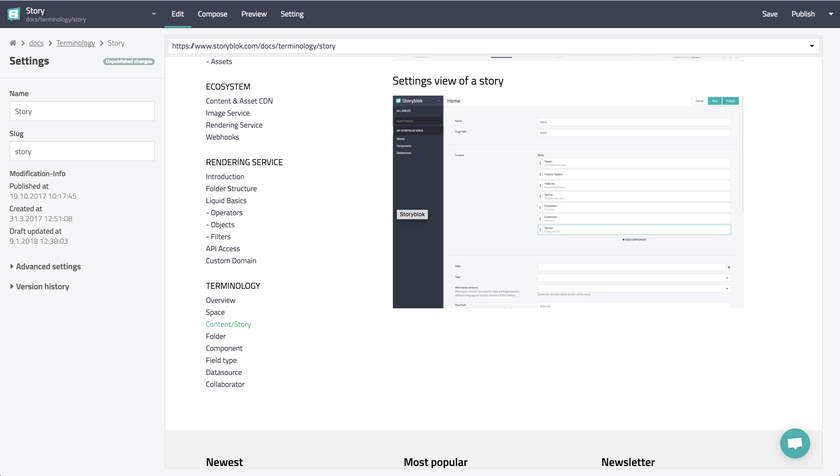Image resolution: width=840 pixels, height=476 pixels.
Task: Go to home via breadcrumb icon
Action: (x=13, y=43)
